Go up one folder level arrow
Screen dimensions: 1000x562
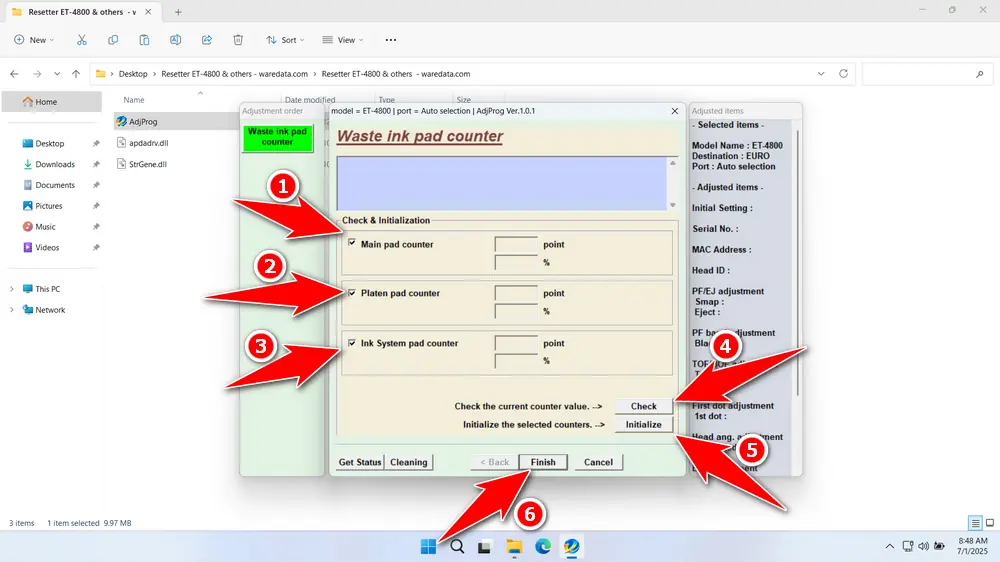[x=76, y=74]
